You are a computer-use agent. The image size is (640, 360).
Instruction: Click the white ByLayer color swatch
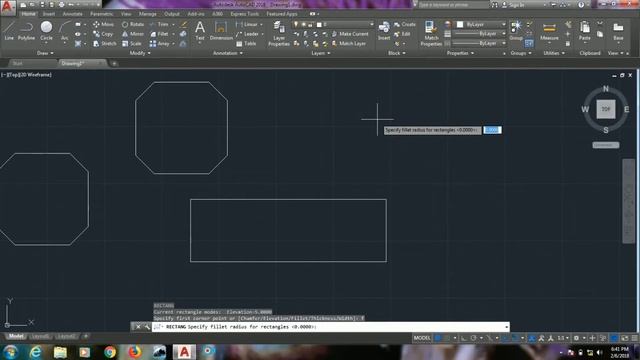(460, 24)
